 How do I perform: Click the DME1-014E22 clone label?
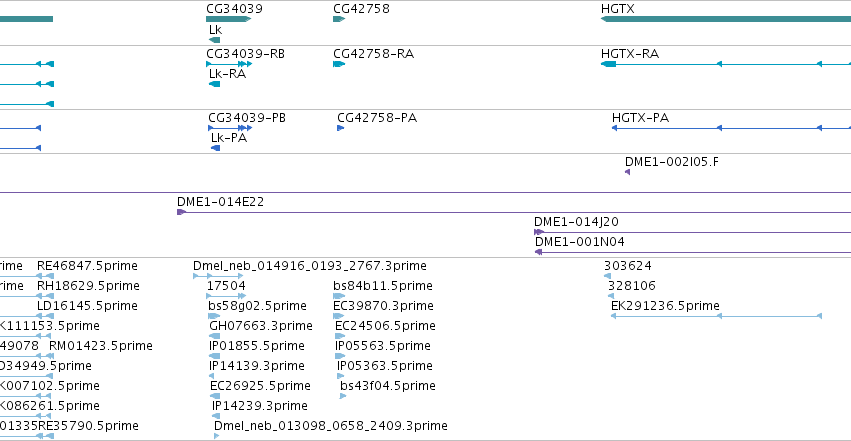tap(220, 202)
